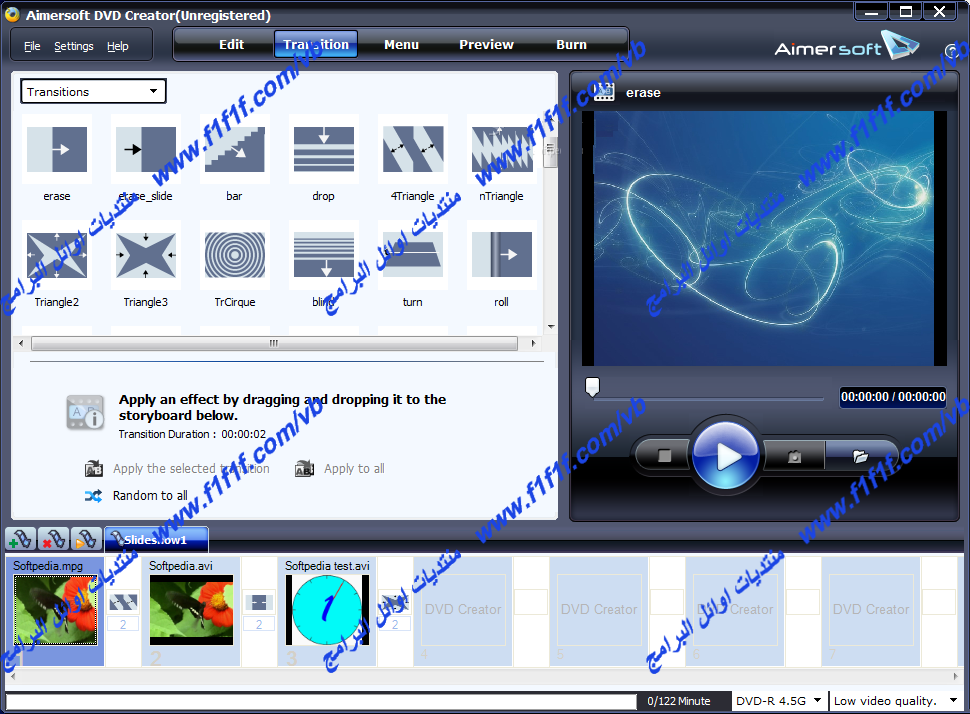Select the roll transition icon
This screenshot has width=970, height=714.
[x=501, y=255]
